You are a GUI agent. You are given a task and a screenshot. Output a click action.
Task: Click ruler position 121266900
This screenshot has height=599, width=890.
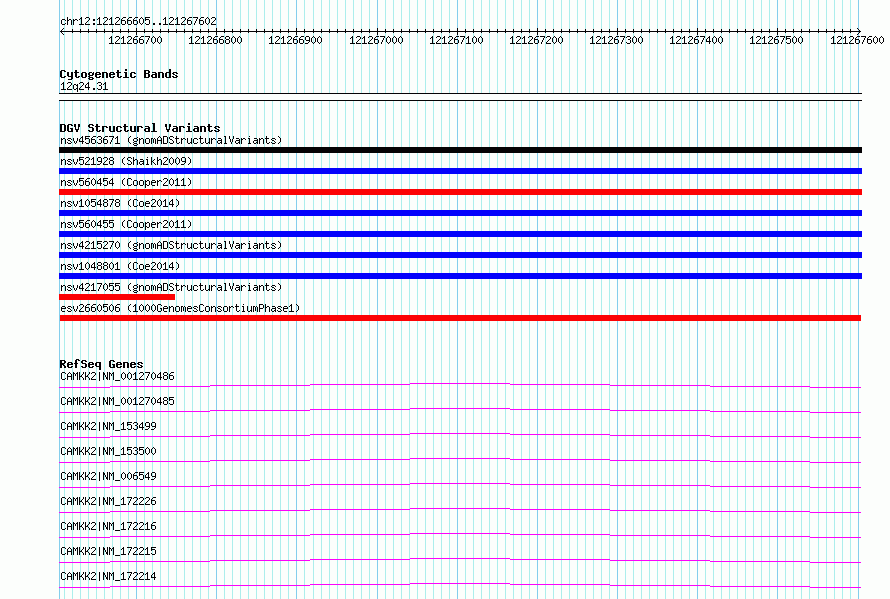(295, 40)
